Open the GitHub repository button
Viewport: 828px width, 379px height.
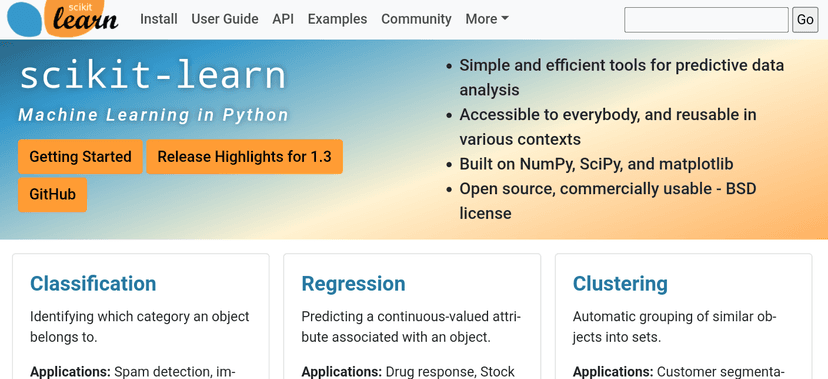pyautogui.click(x=52, y=195)
